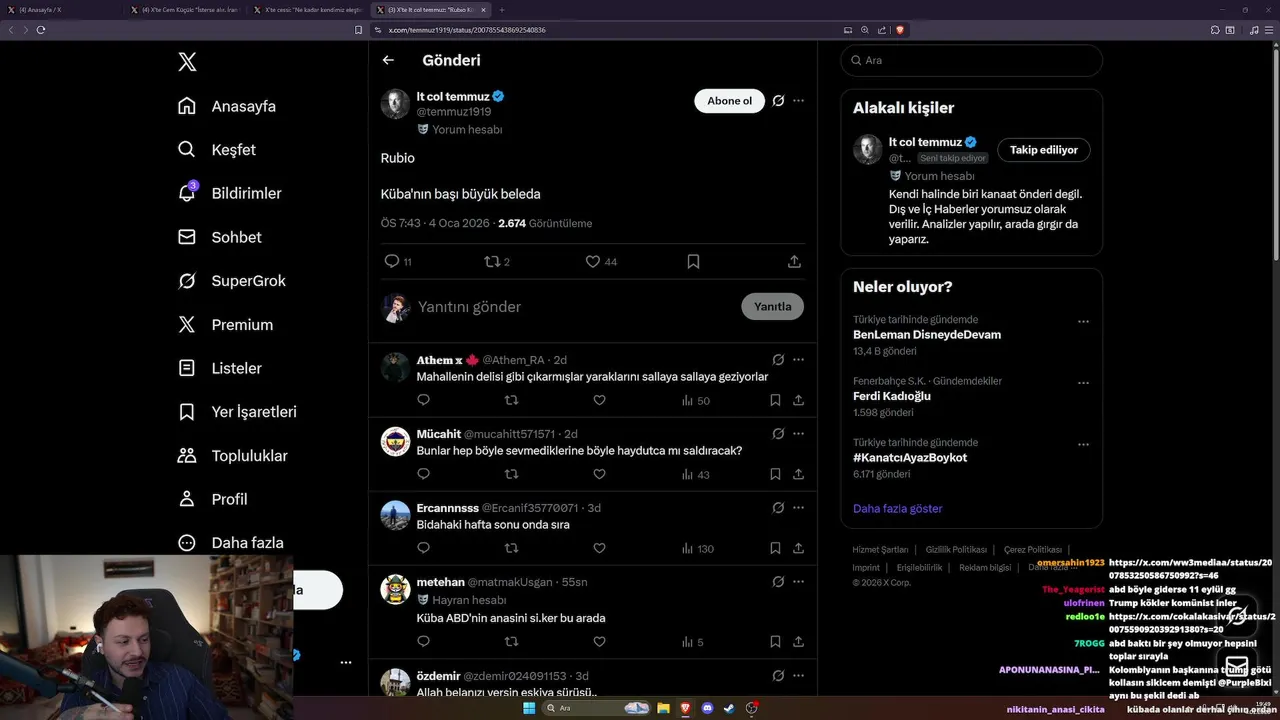Open SuperGrok in the sidebar

[232, 281]
